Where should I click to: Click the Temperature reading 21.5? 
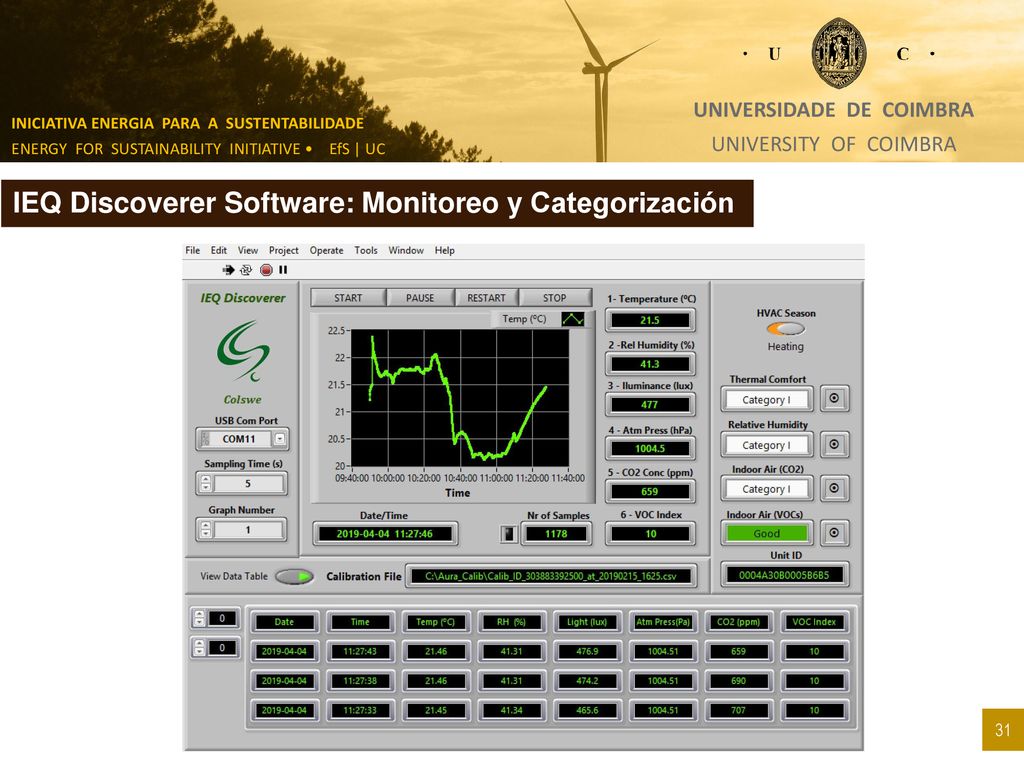(650, 320)
